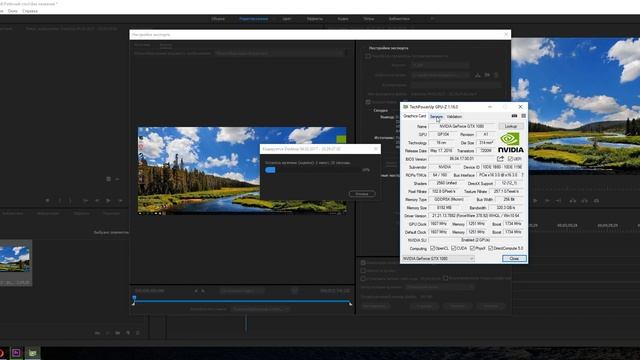This screenshot has width=640, height=360.
Task: Open the Preset dropdown in export settings
Action: (x=440, y=75)
